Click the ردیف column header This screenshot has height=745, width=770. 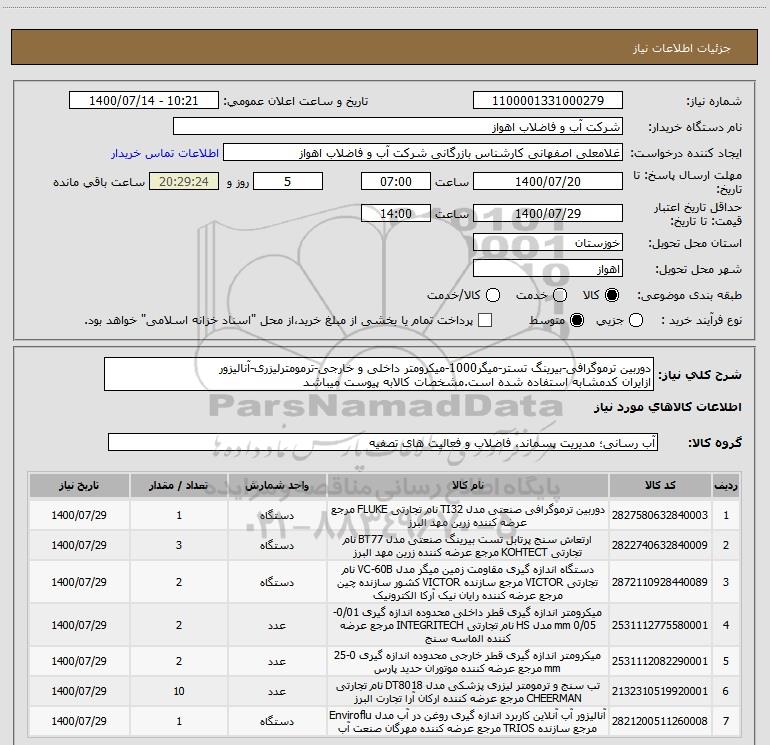(x=726, y=486)
